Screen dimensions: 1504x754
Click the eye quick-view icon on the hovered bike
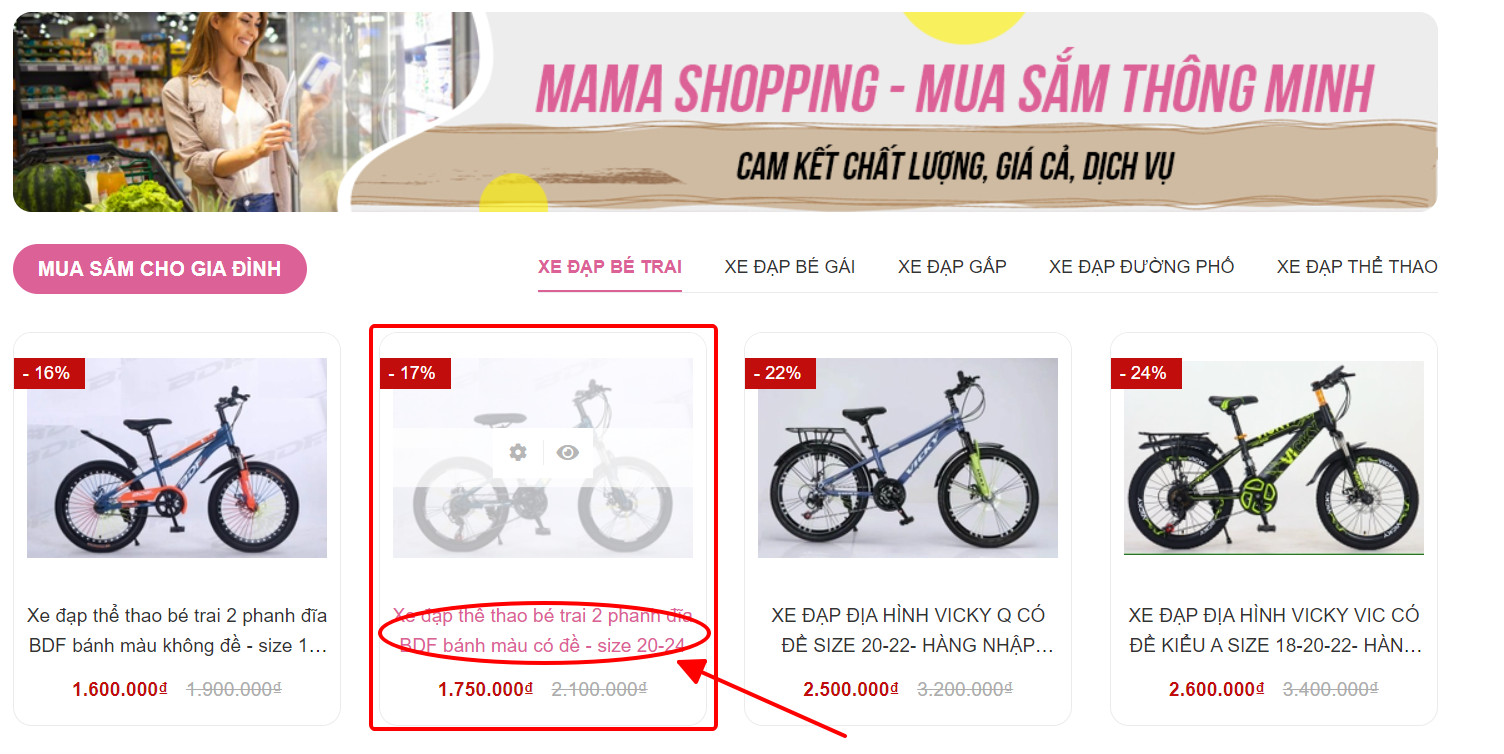tap(568, 453)
